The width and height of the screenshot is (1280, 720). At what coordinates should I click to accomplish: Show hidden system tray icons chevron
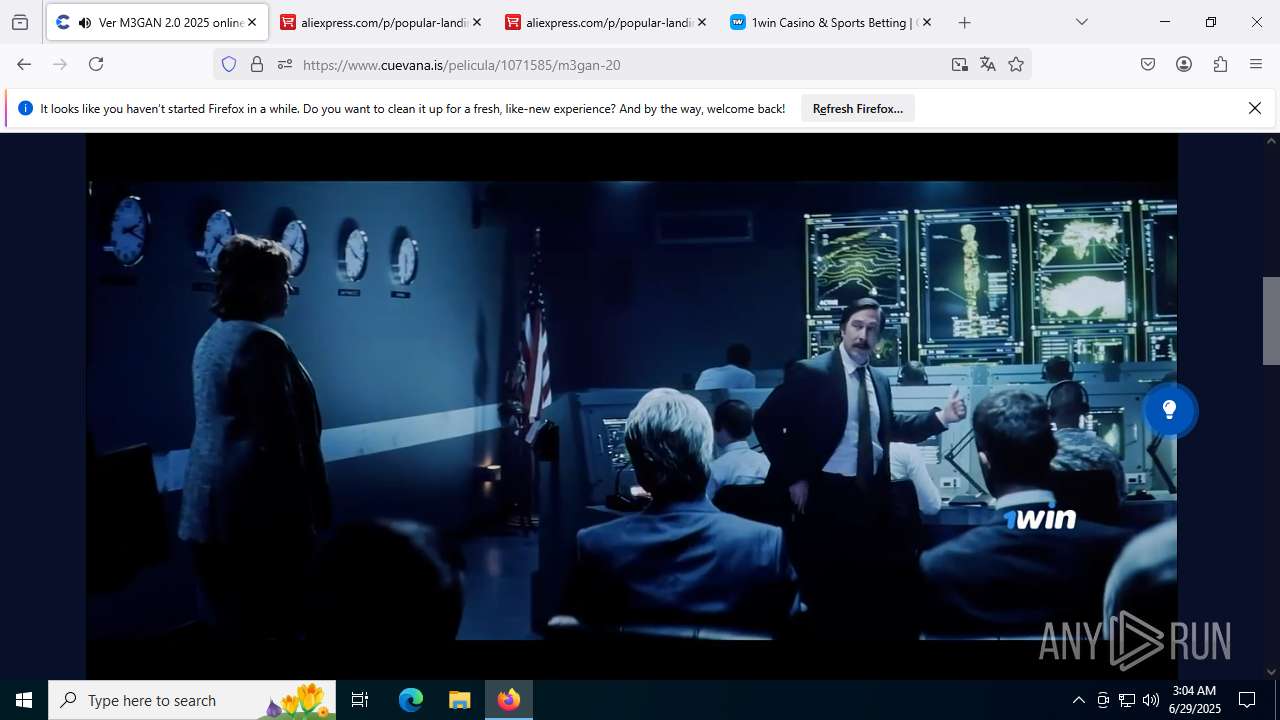[x=1078, y=700]
